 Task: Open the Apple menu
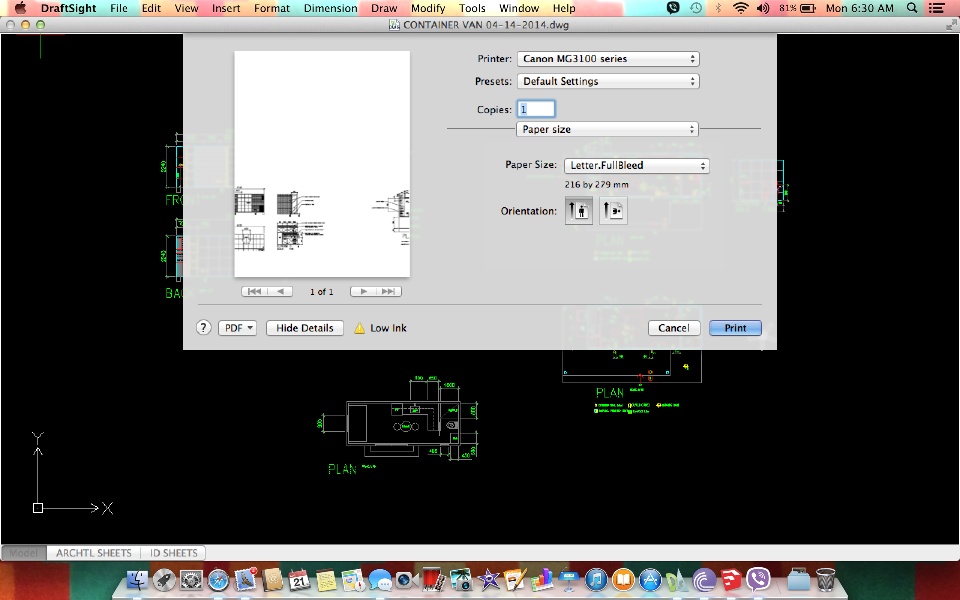(x=20, y=8)
